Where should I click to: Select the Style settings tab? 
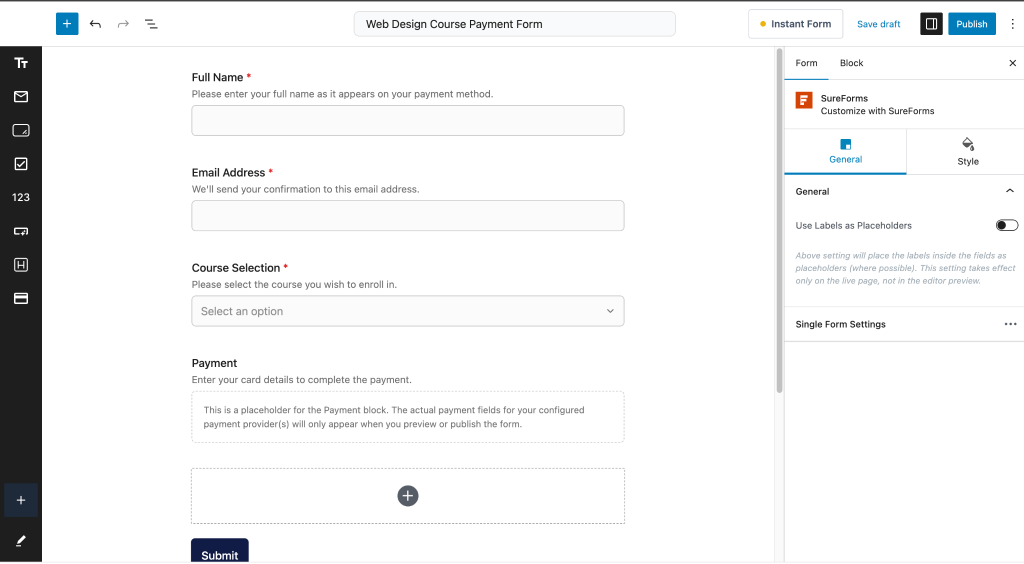pos(967,151)
